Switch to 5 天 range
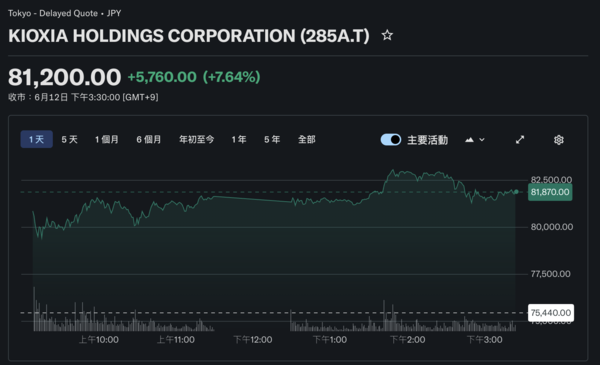This screenshot has height=365, width=600. point(69,140)
